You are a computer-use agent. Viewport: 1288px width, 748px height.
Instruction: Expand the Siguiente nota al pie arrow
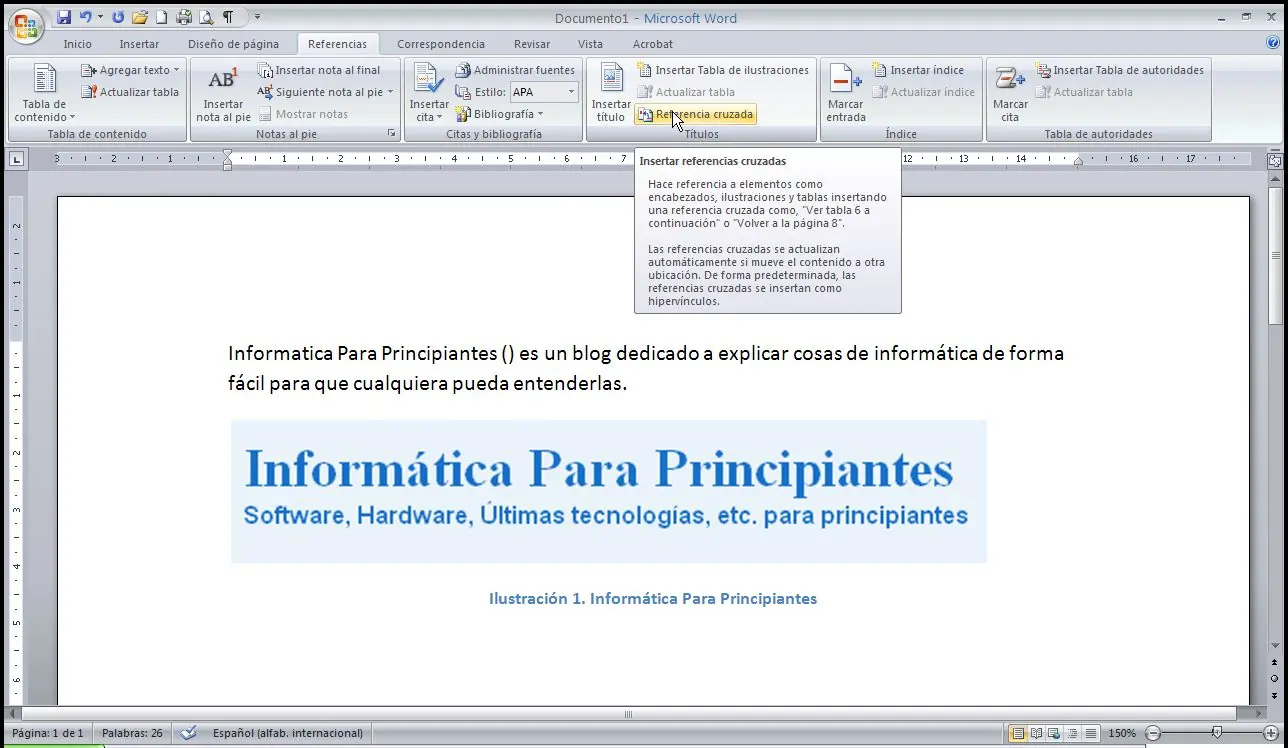[390, 92]
